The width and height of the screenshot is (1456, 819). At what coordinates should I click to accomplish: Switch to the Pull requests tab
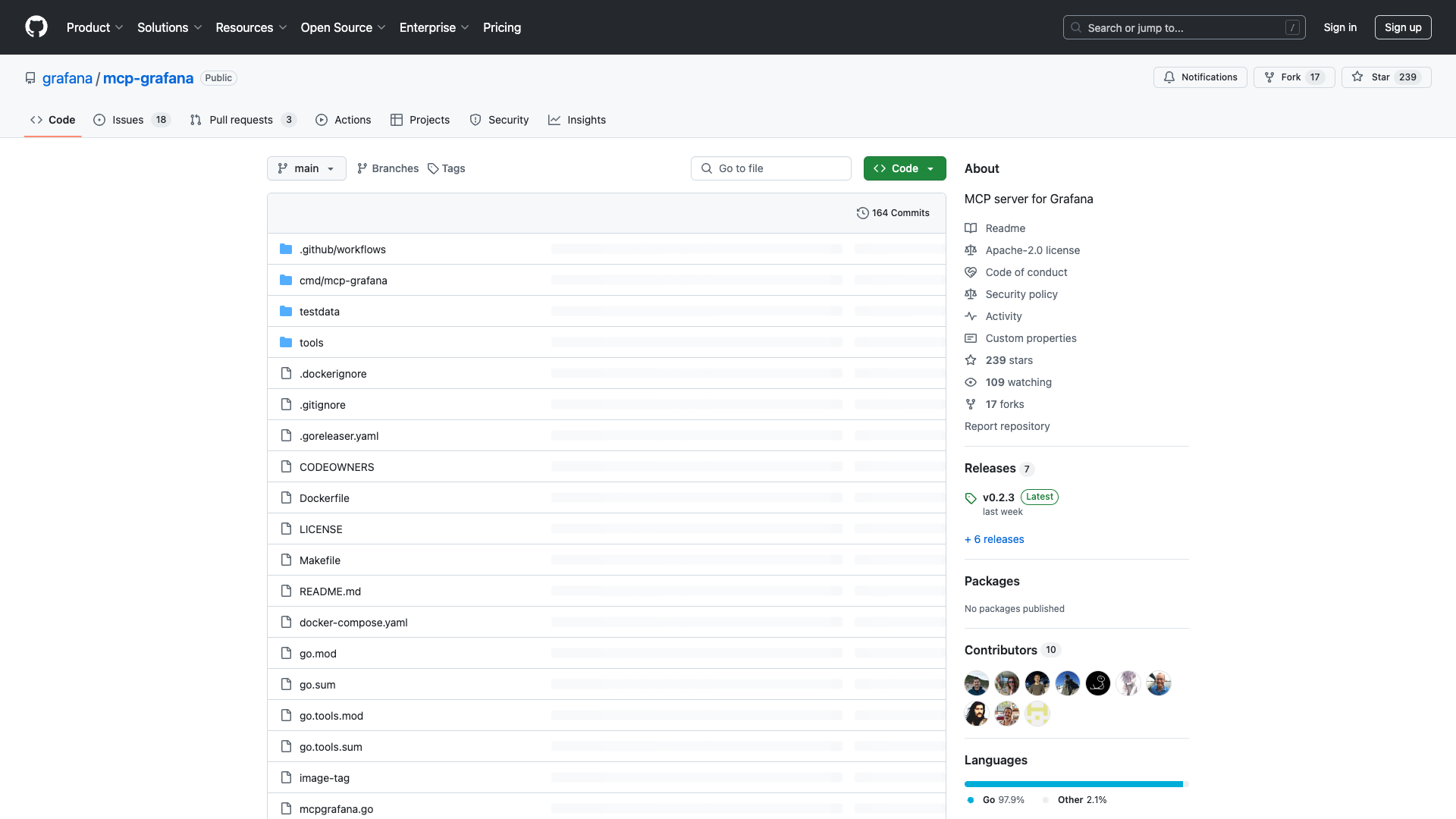pyautogui.click(x=240, y=120)
